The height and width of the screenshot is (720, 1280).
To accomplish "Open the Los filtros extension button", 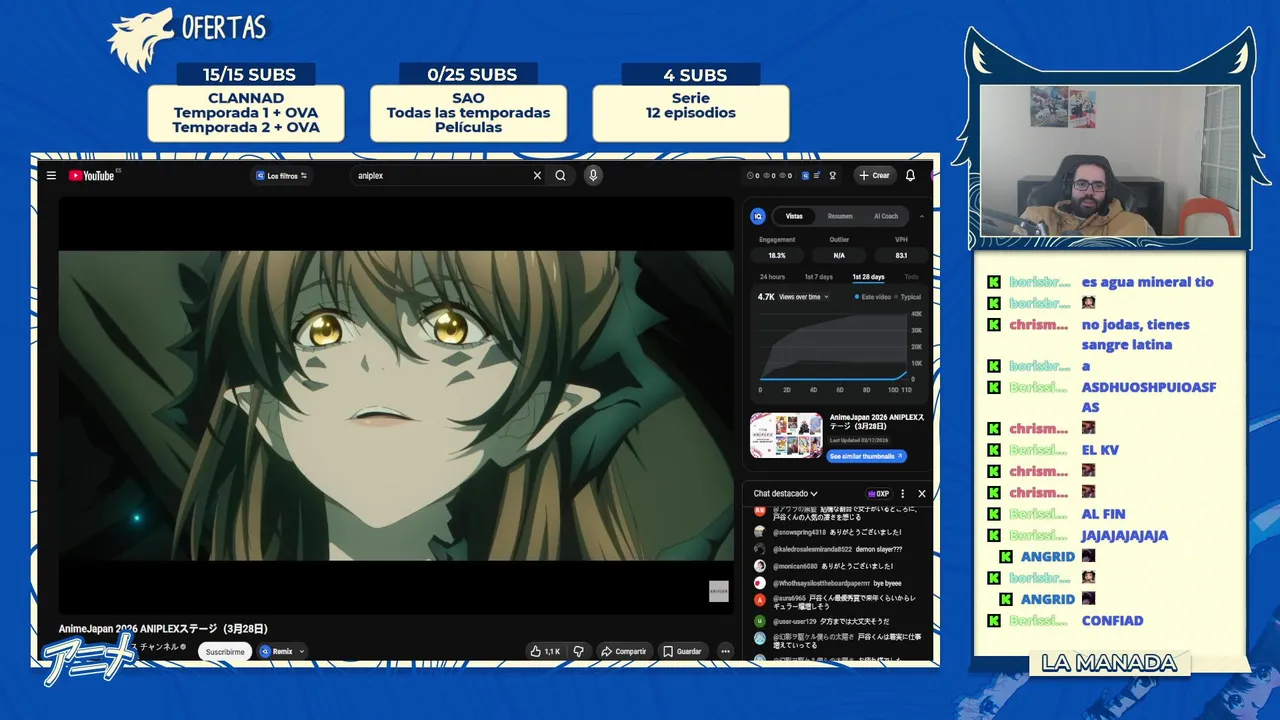I will click(x=280, y=175).
